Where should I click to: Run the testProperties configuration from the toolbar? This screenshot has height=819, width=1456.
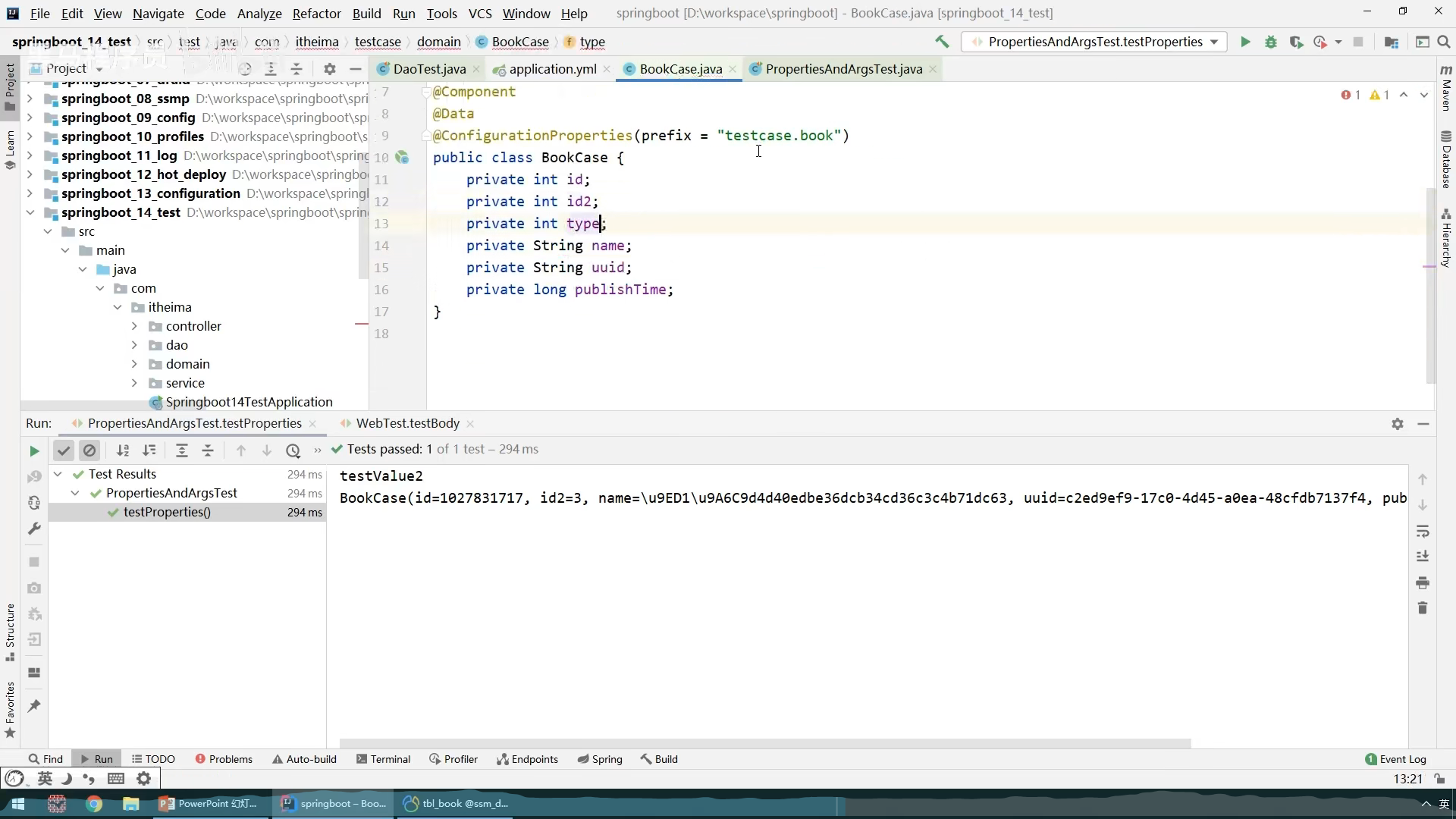pos(1245,42)
